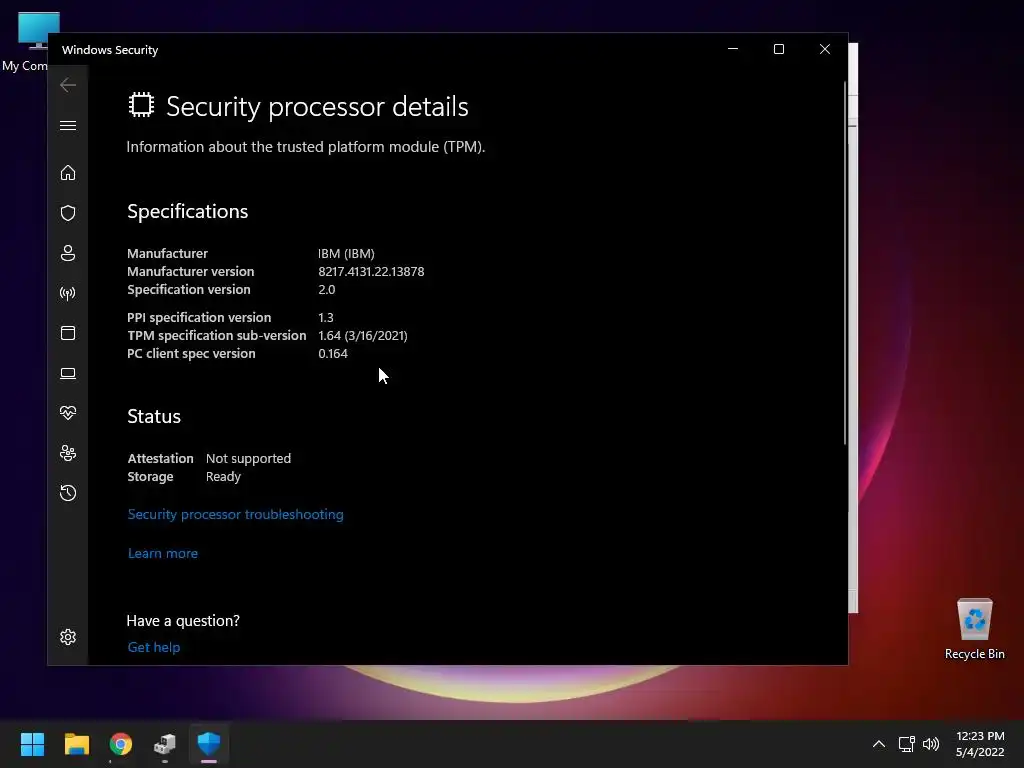The height and width of the screenshot is (768, 1024).
Task: Launch Google Chrome from the taskbar
Action: [121, 744]
